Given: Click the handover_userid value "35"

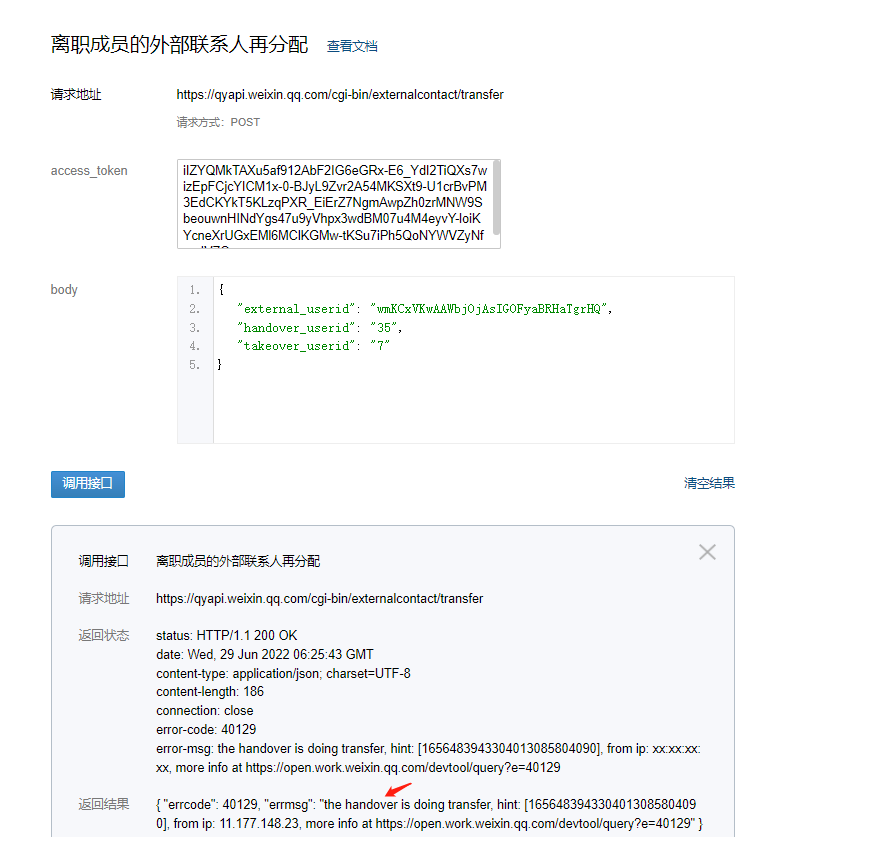Looking at the screenshot, I should click(x=384, y=328).
